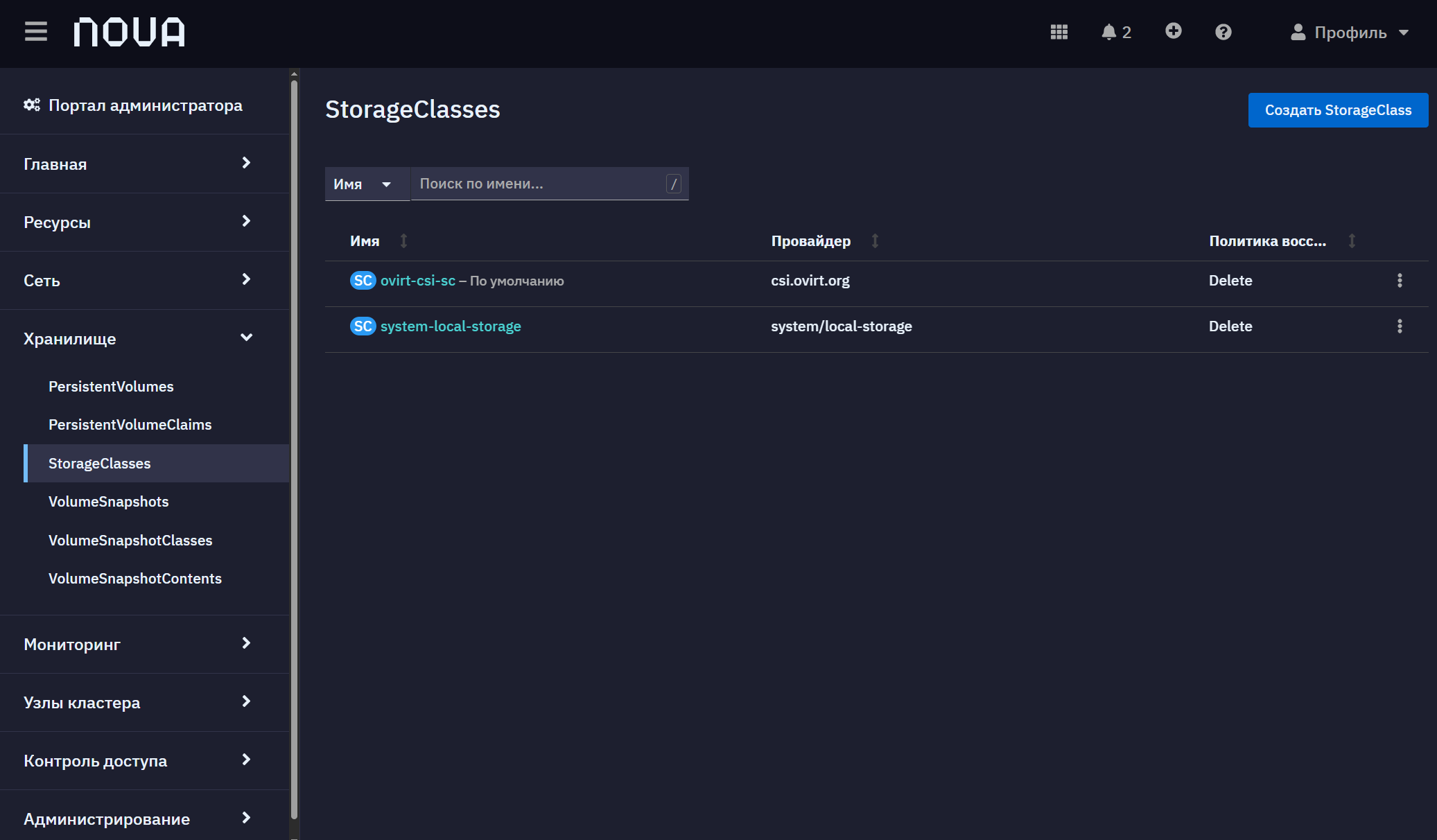The image size is (1437, 840).
Task: Open the help question mark menu
Action: pos(1223,32)
